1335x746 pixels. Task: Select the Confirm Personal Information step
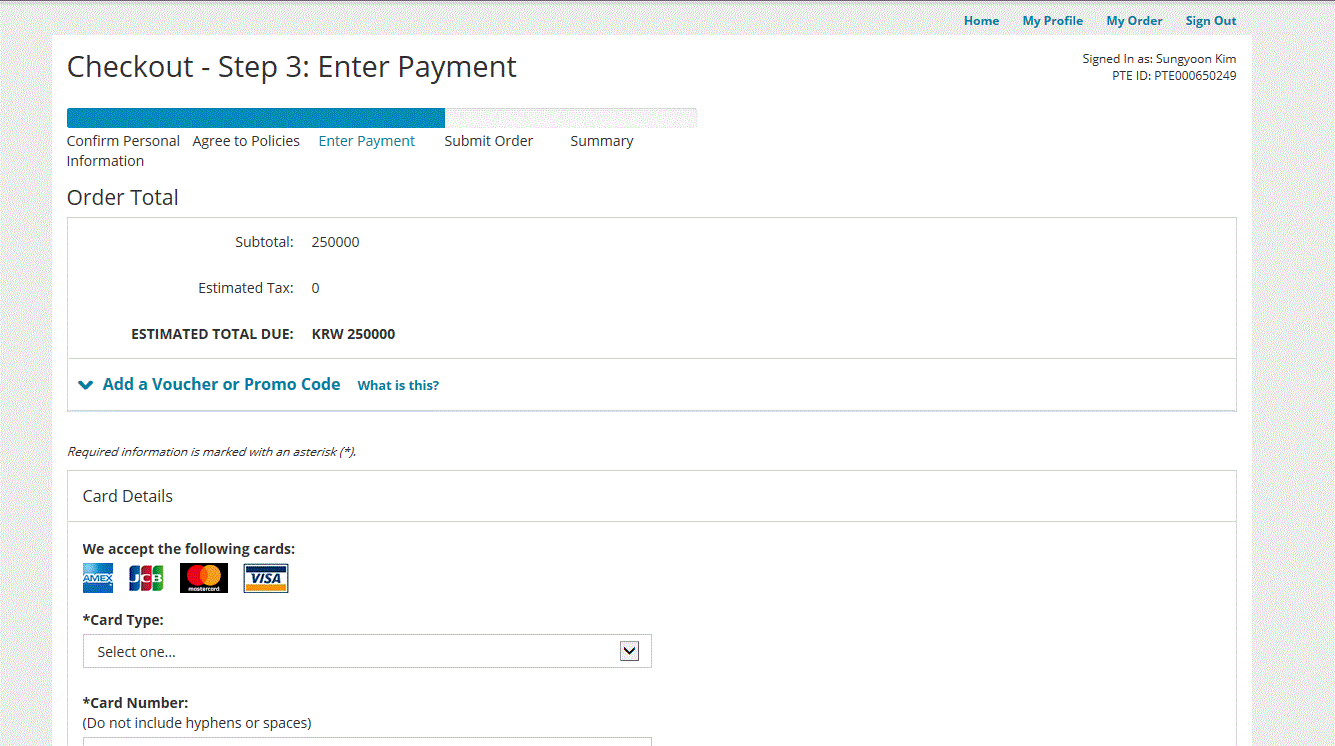point(123,150)
